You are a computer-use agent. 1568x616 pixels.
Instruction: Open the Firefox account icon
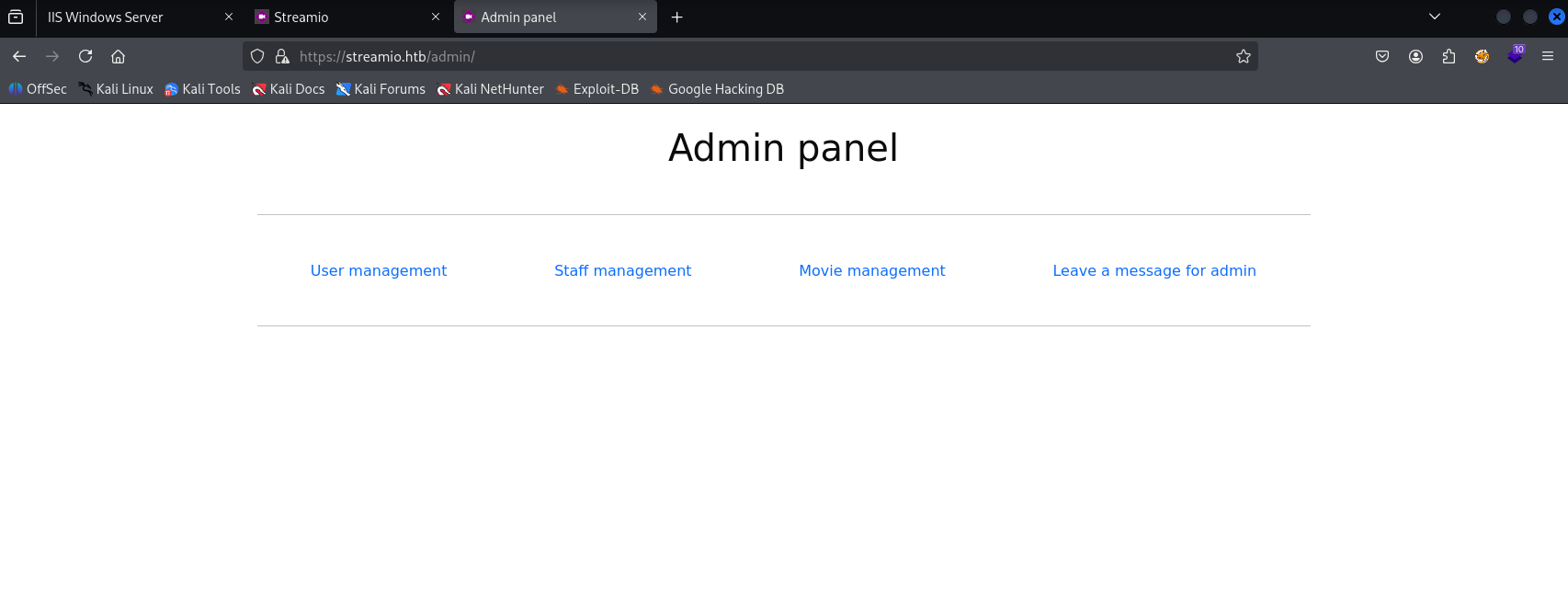[x=1415, y=56]
